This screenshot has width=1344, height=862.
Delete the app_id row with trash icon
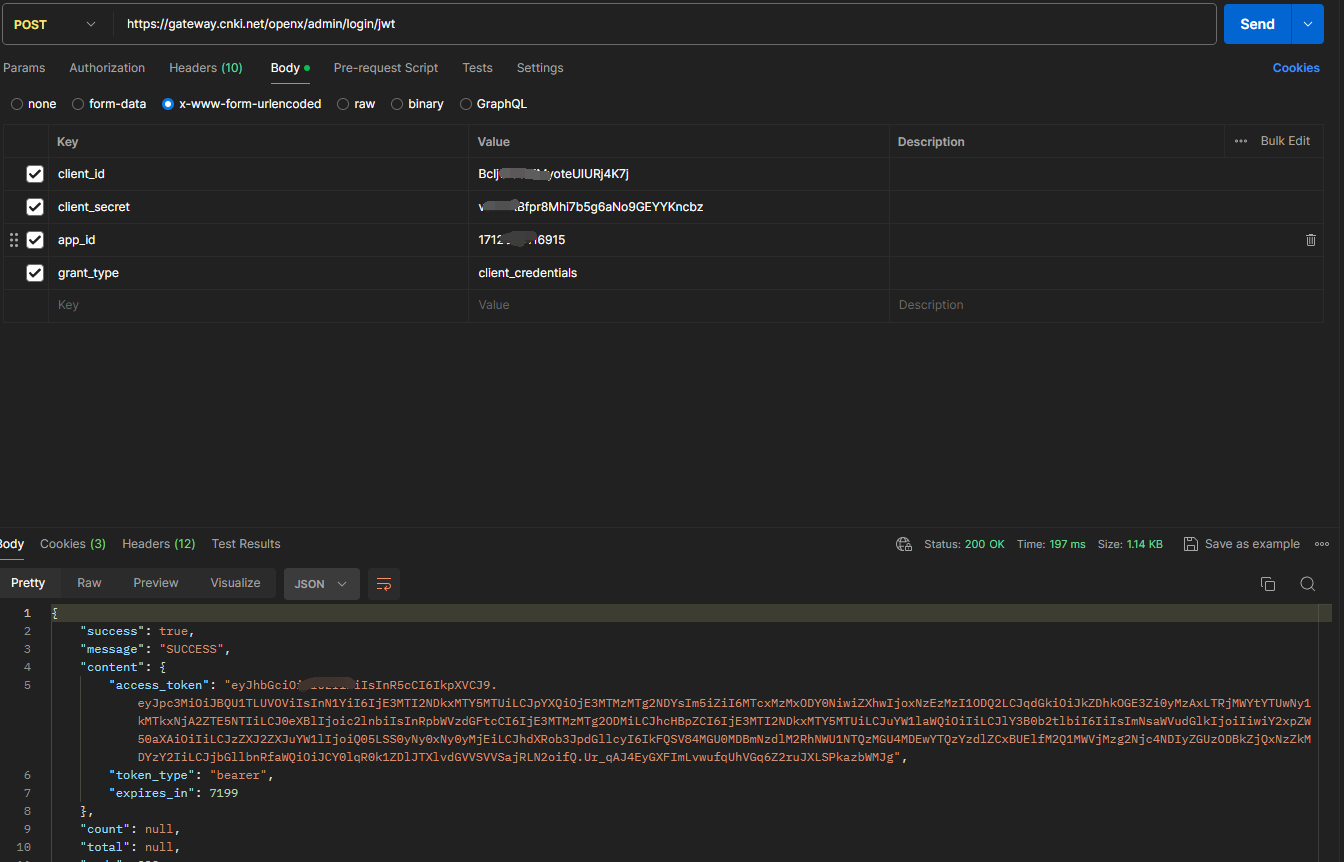1311,240
